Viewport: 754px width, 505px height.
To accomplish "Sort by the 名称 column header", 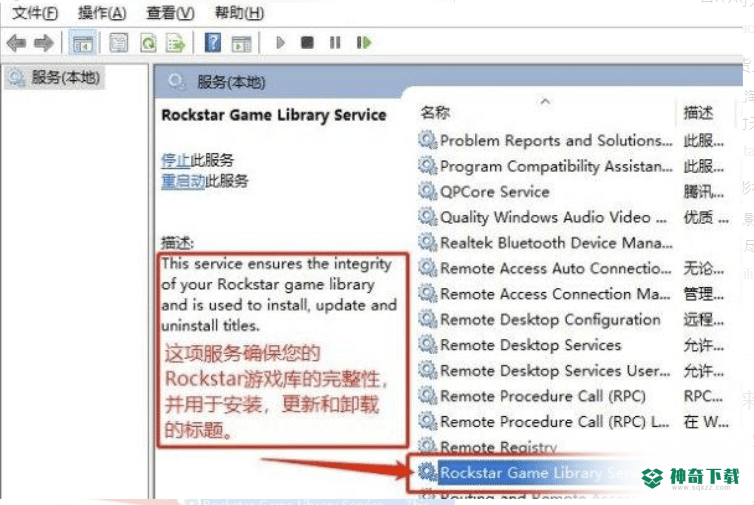I will pyautogui.click(x=436, y=113).
